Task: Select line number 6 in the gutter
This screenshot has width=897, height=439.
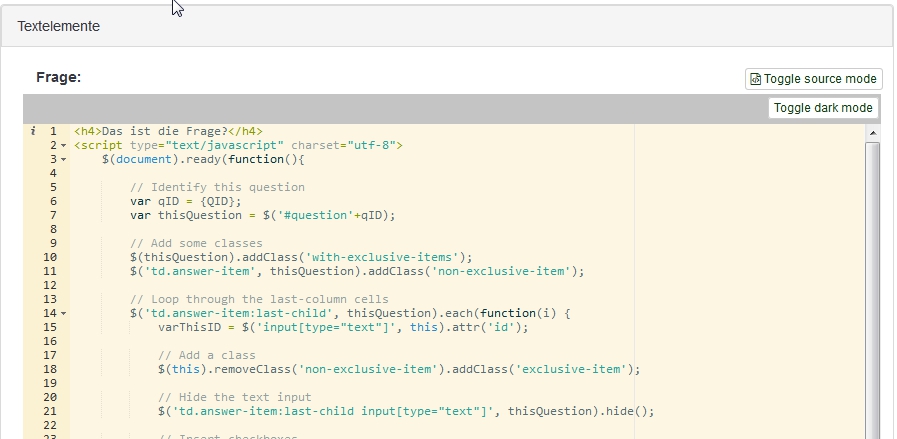Action: tap(51, 201)
